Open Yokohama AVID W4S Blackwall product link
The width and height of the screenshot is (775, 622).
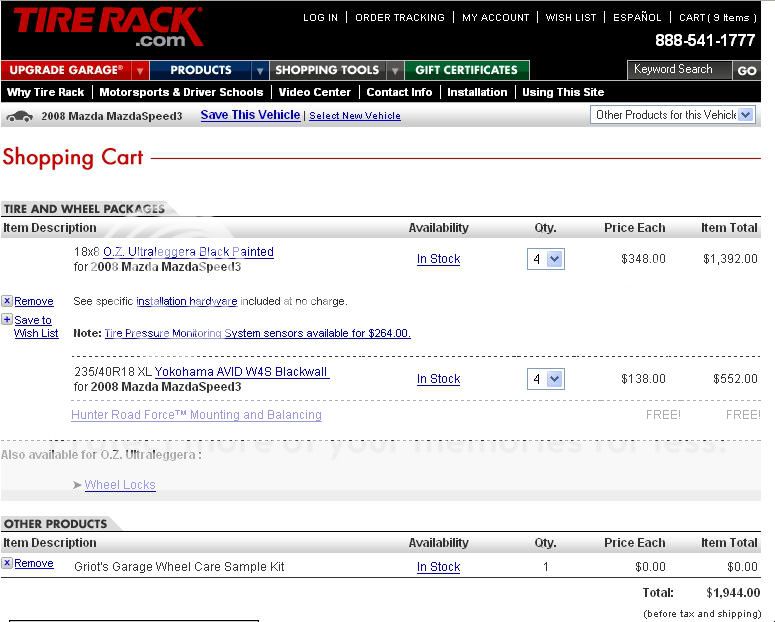pyautogui.click(x=241, y=372)
